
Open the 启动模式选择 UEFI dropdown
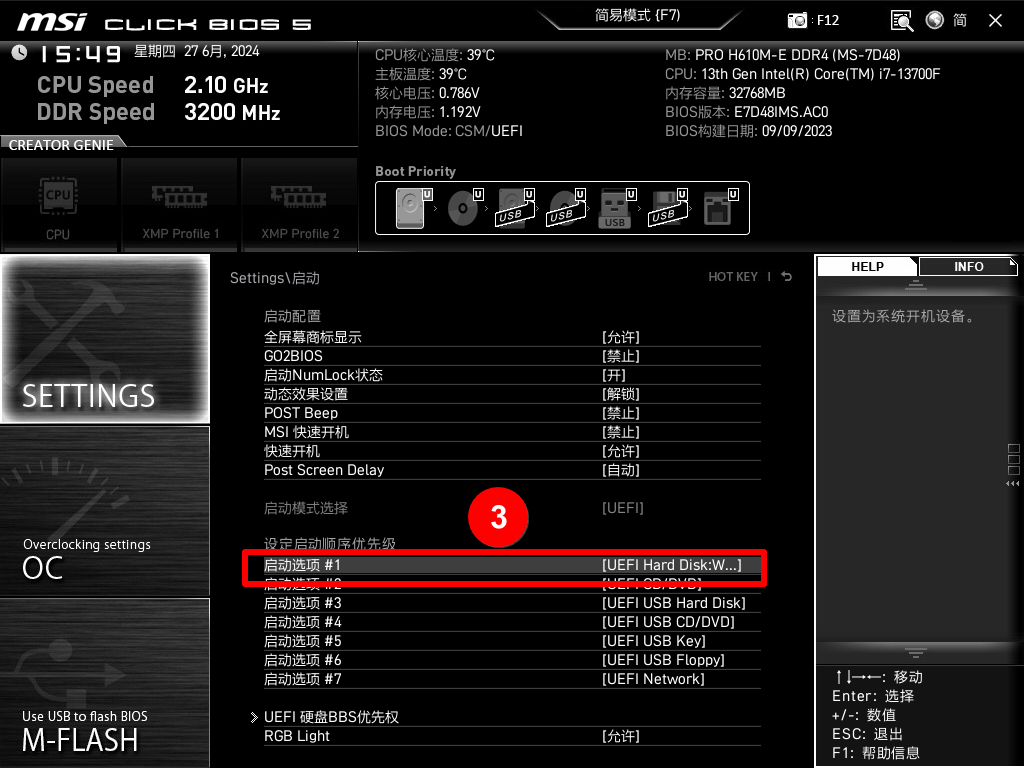[x=622, y=508]
